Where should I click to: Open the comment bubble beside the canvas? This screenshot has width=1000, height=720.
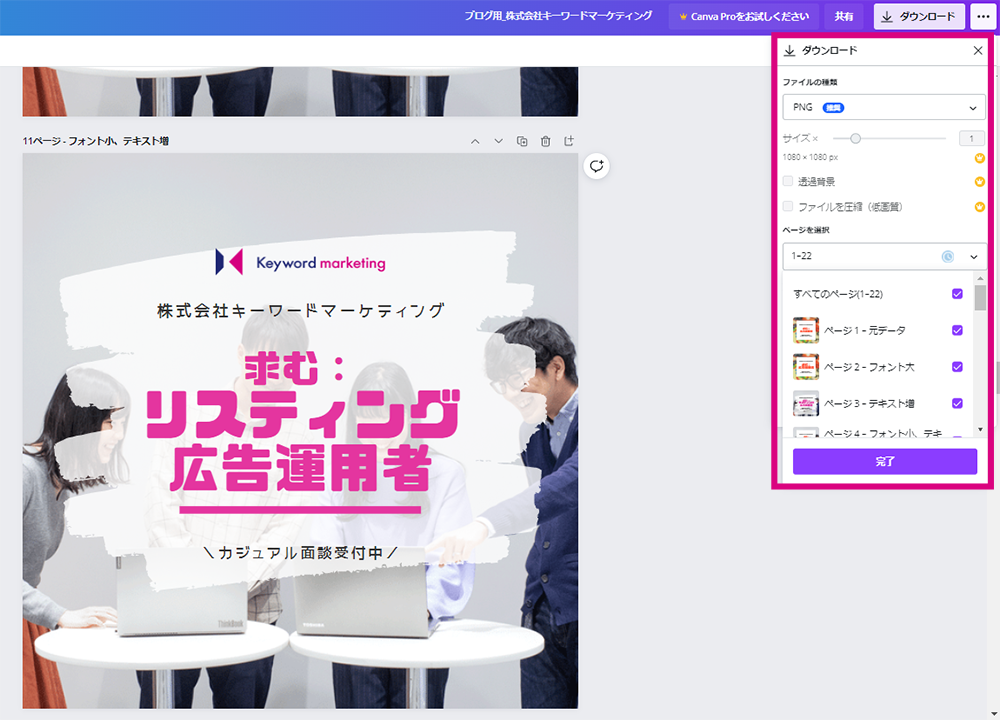(596, 166)
